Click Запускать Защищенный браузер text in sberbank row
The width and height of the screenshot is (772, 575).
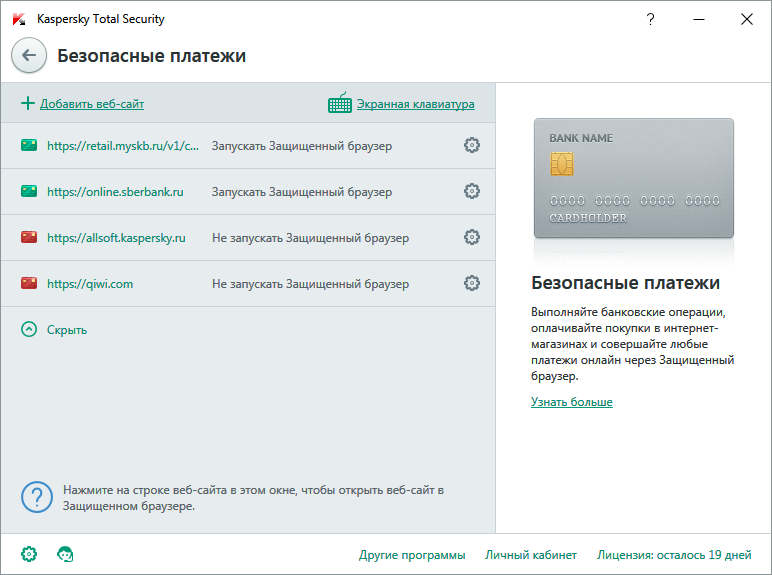[x=302, y=192]
